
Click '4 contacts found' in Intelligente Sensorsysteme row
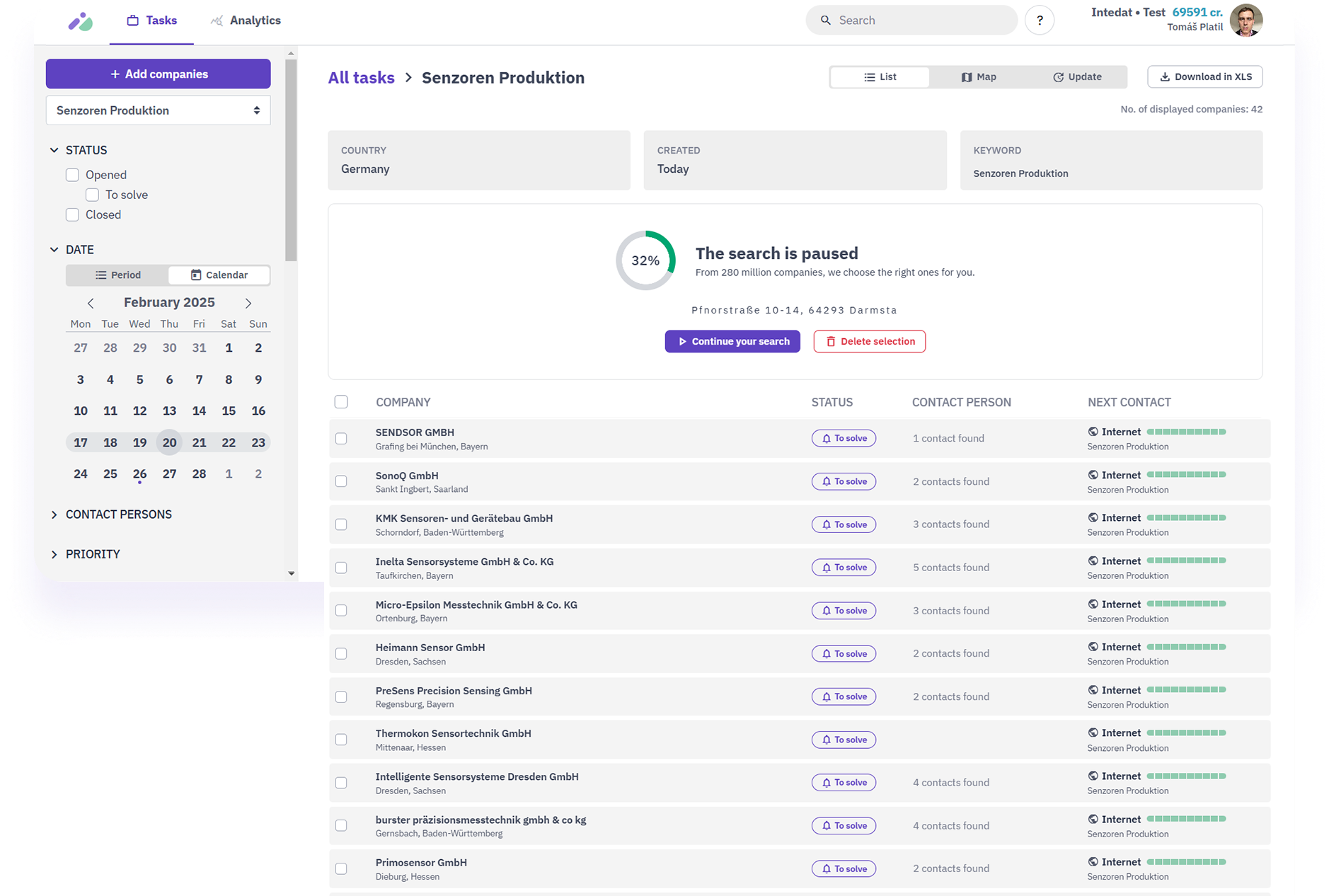click(x=951, y=783)
